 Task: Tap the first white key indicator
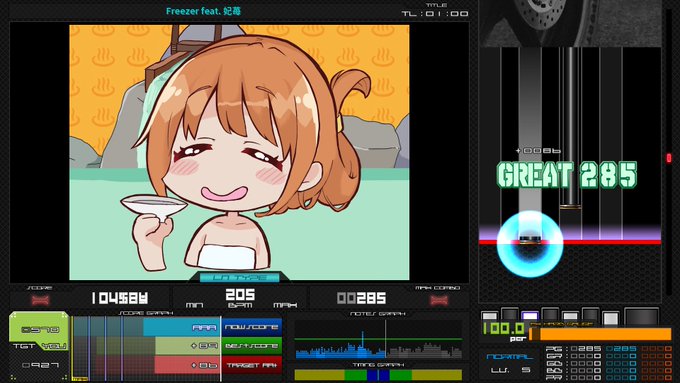(489, 316)
